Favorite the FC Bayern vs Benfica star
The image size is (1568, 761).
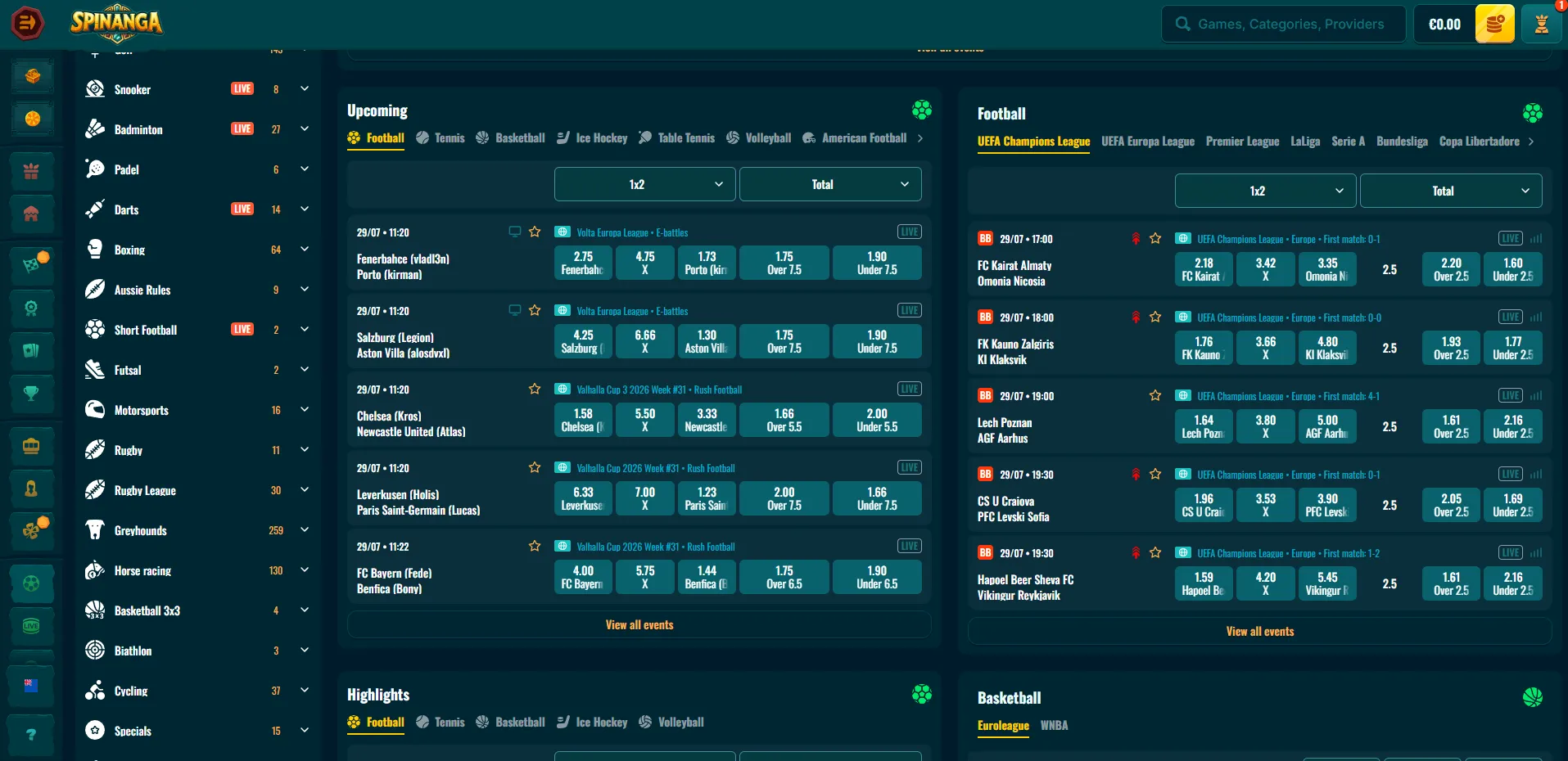(535, 546)
